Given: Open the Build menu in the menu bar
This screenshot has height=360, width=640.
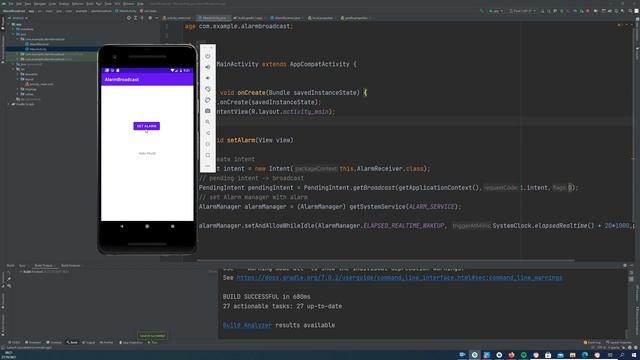Looking at the screenshot, I should (90, 4).
